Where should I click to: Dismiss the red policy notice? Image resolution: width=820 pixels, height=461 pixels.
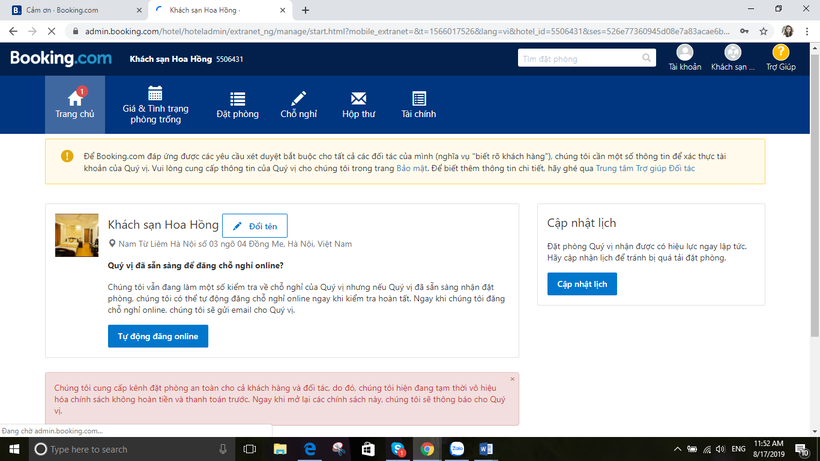pos(512,379)
